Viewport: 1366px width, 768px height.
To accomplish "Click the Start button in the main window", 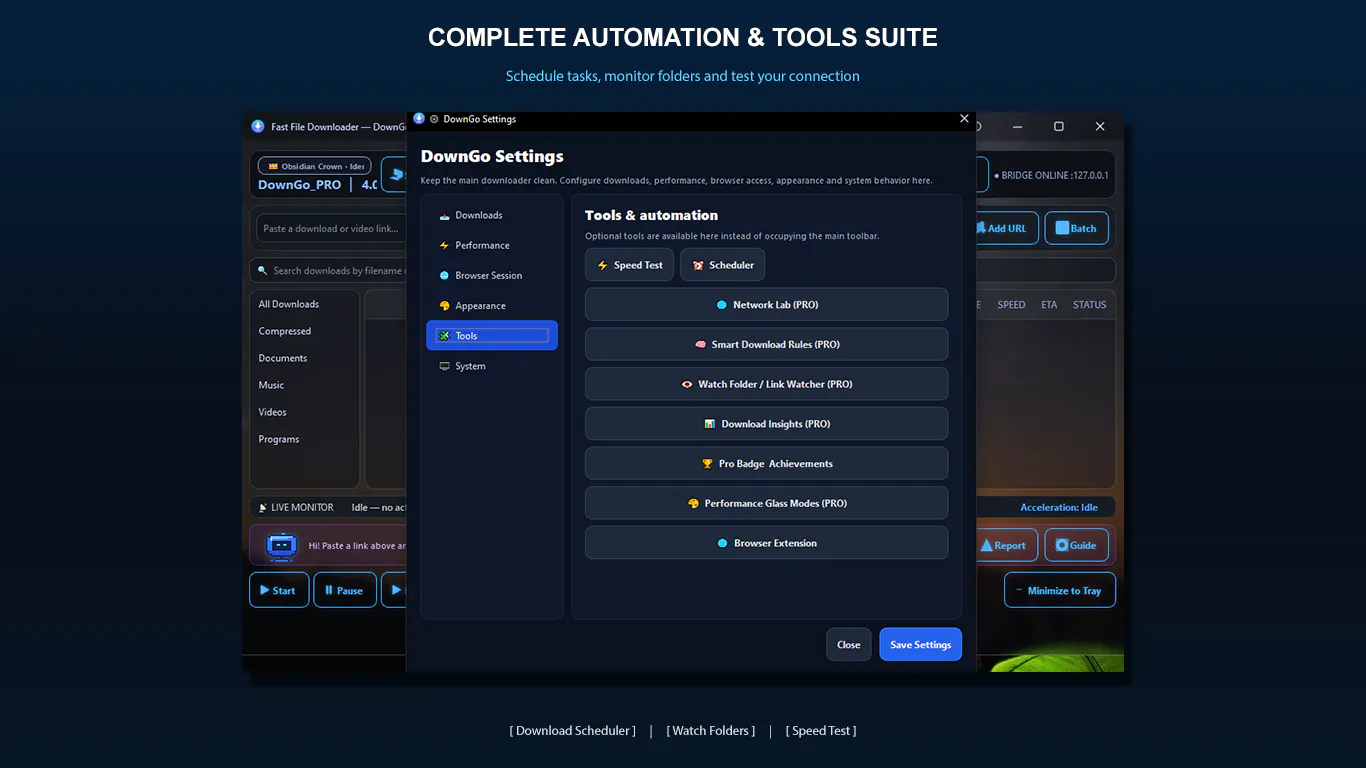I will pos(278,590).
